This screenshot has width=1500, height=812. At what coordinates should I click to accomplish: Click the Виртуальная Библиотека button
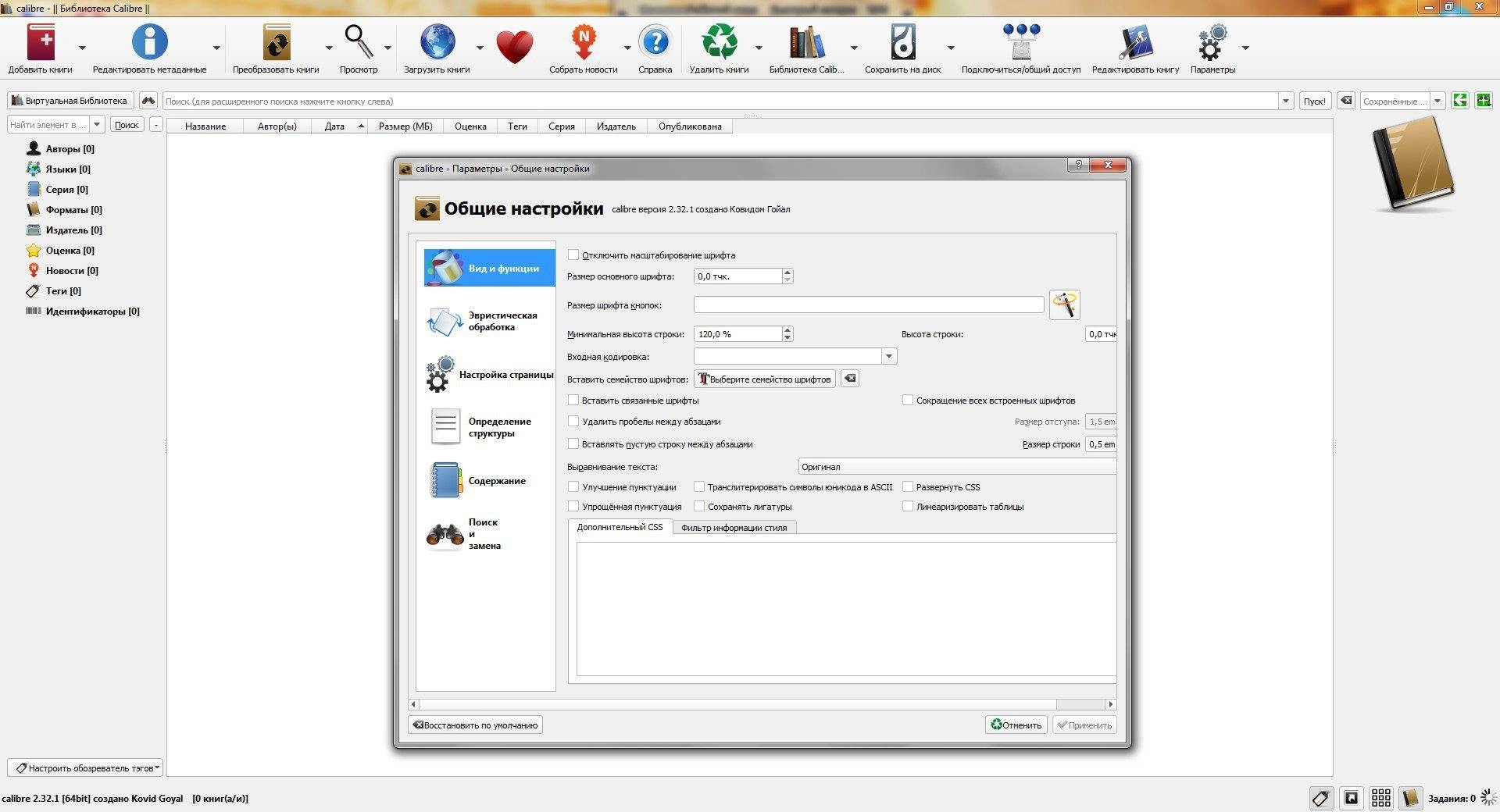coord(70,101)
